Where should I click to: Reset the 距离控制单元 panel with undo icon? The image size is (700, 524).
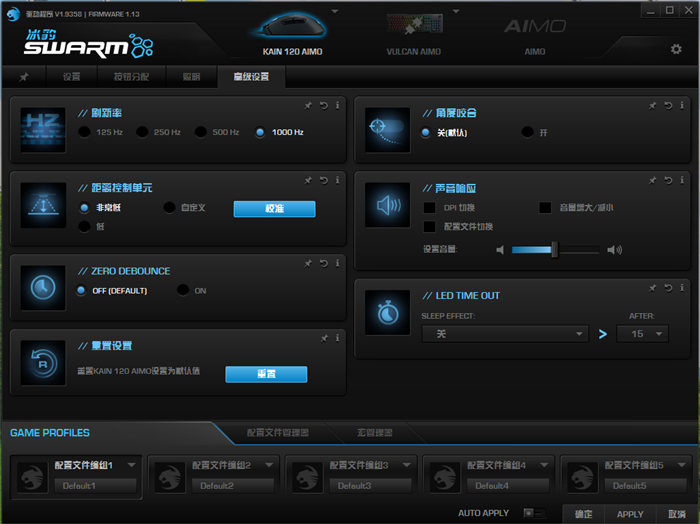pos(323,180)
